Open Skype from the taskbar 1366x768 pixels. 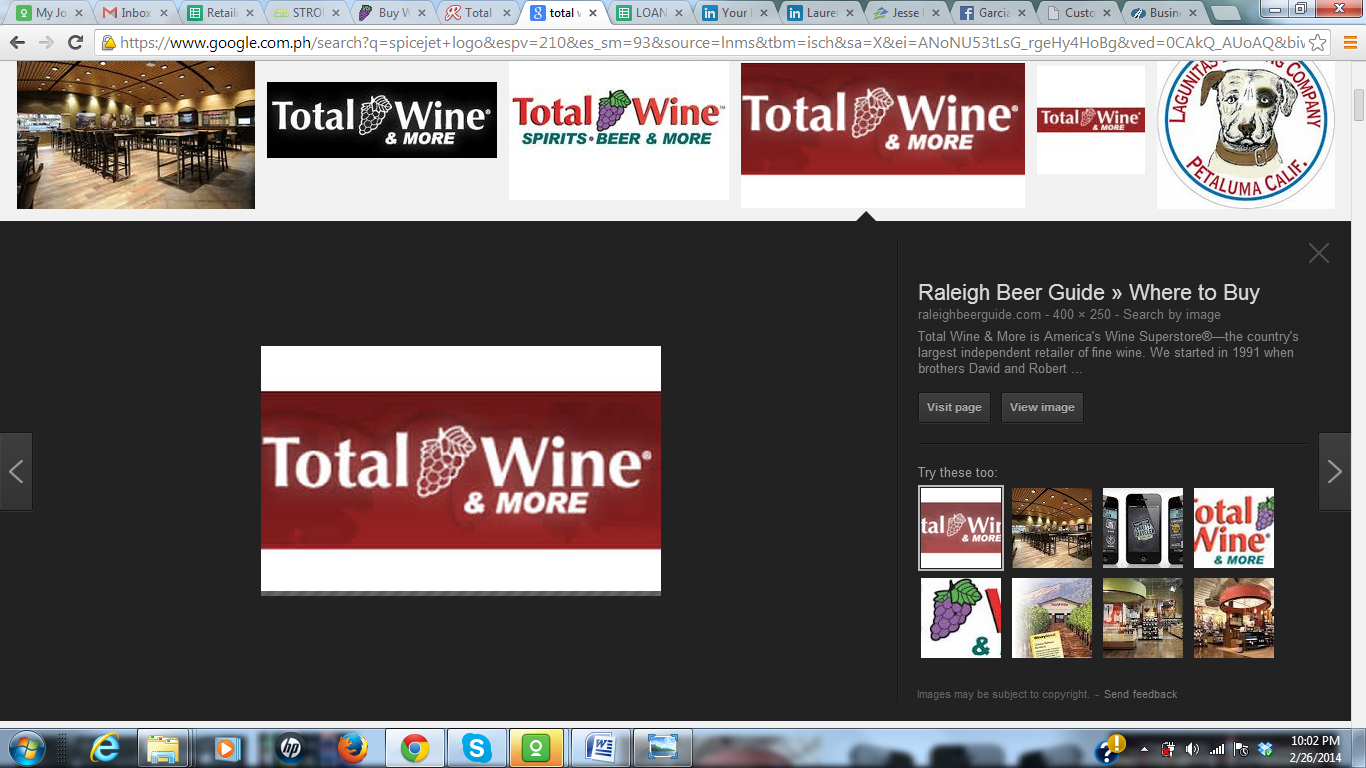pyautogui.click(x=476, y=748)
